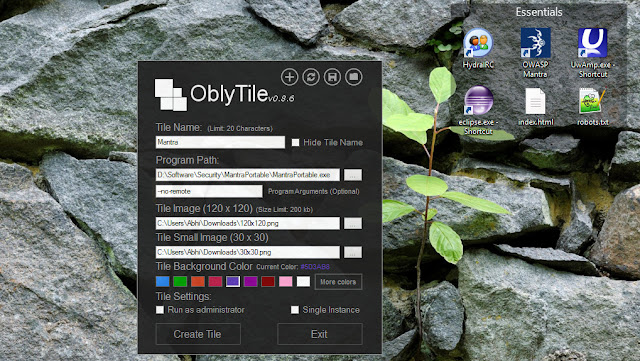This screenshot has width=640, height=361.
Task: Select the eclipse.exe shortcut icon
Action: point(478,110)
